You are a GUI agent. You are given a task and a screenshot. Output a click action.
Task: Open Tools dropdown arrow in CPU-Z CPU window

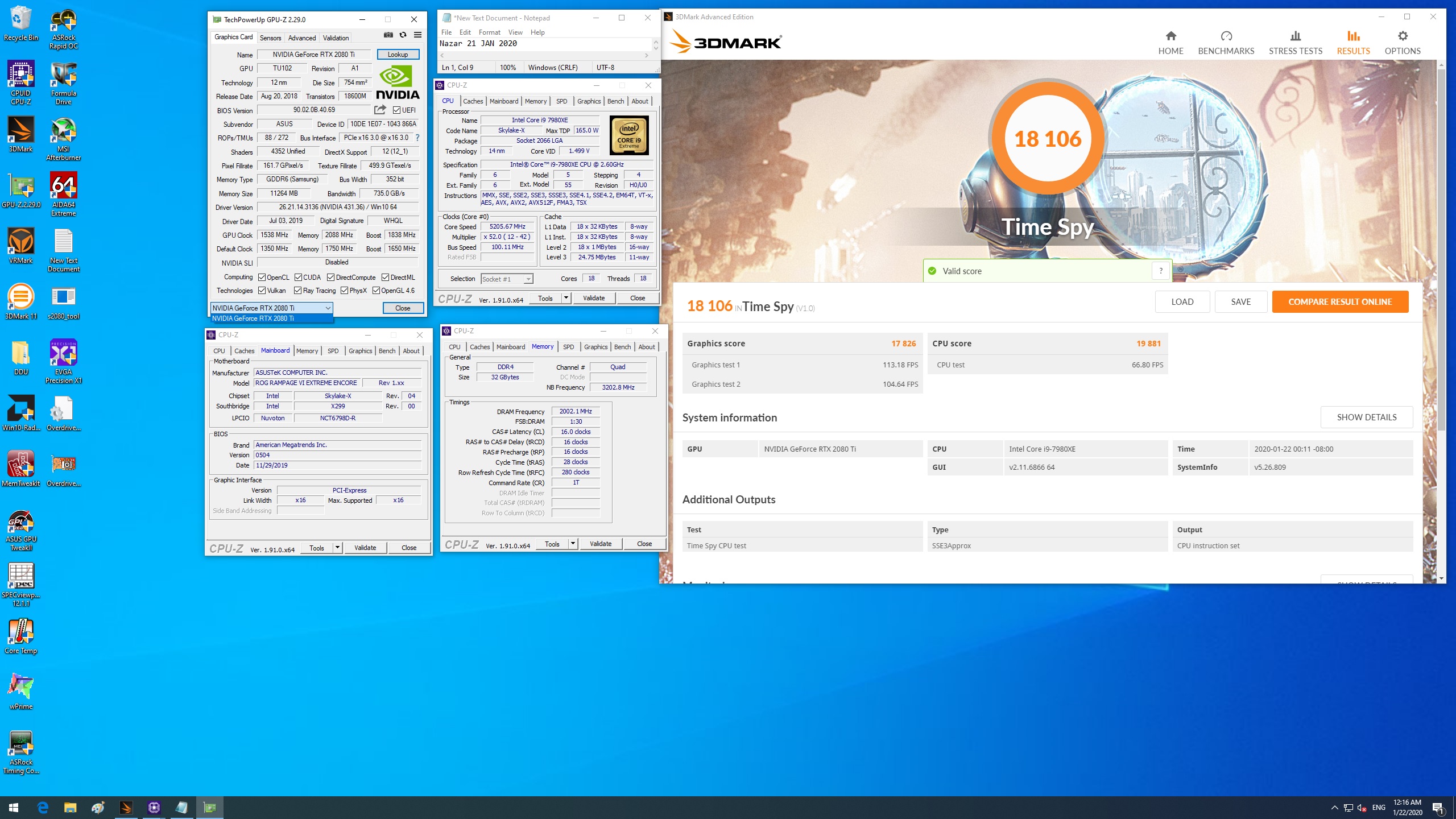[566, 298]
